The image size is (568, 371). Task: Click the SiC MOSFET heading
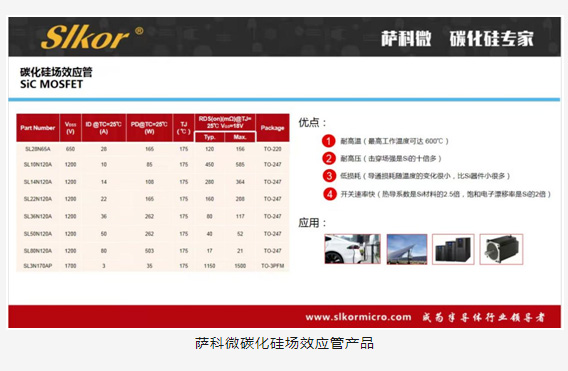[51, 84]
